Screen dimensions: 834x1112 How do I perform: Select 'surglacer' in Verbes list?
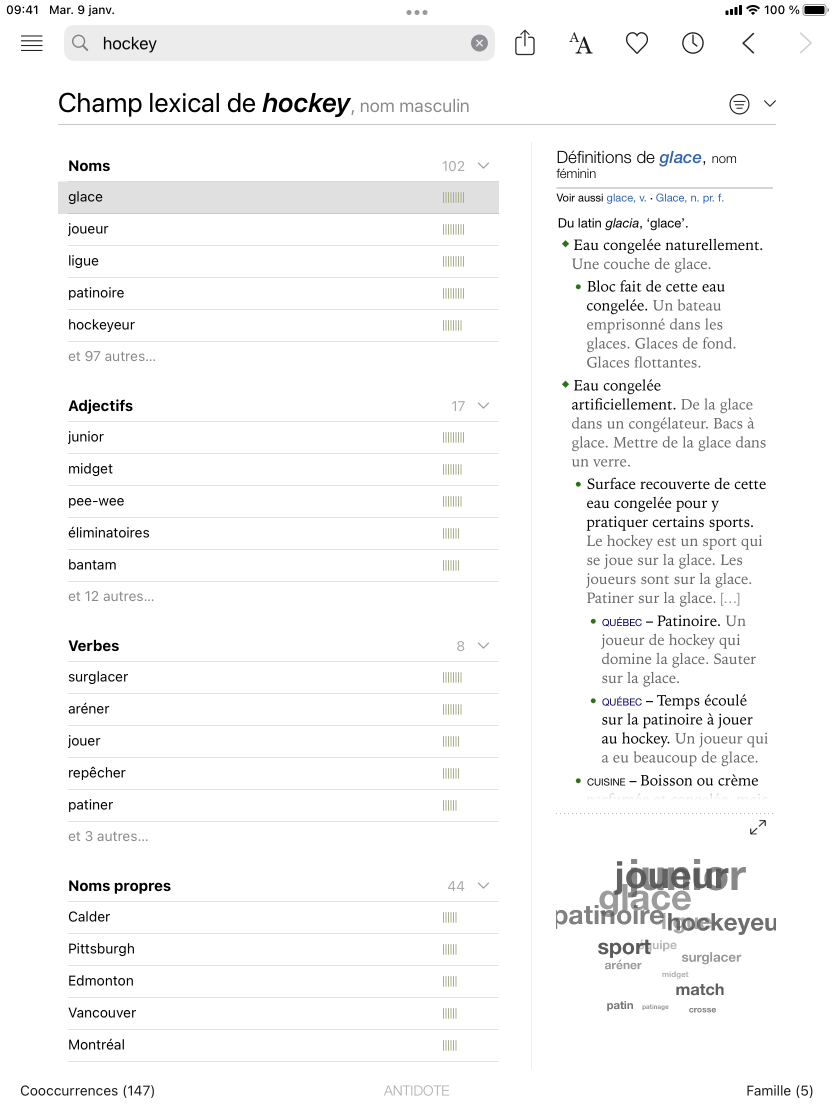[98, 677]
